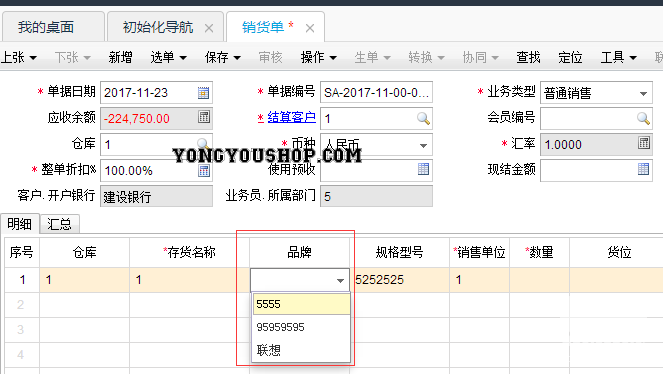The width and height of the screenshot is (663, 374).
Task: Click 数量 cell in row 1
Action: coord(540,280)
